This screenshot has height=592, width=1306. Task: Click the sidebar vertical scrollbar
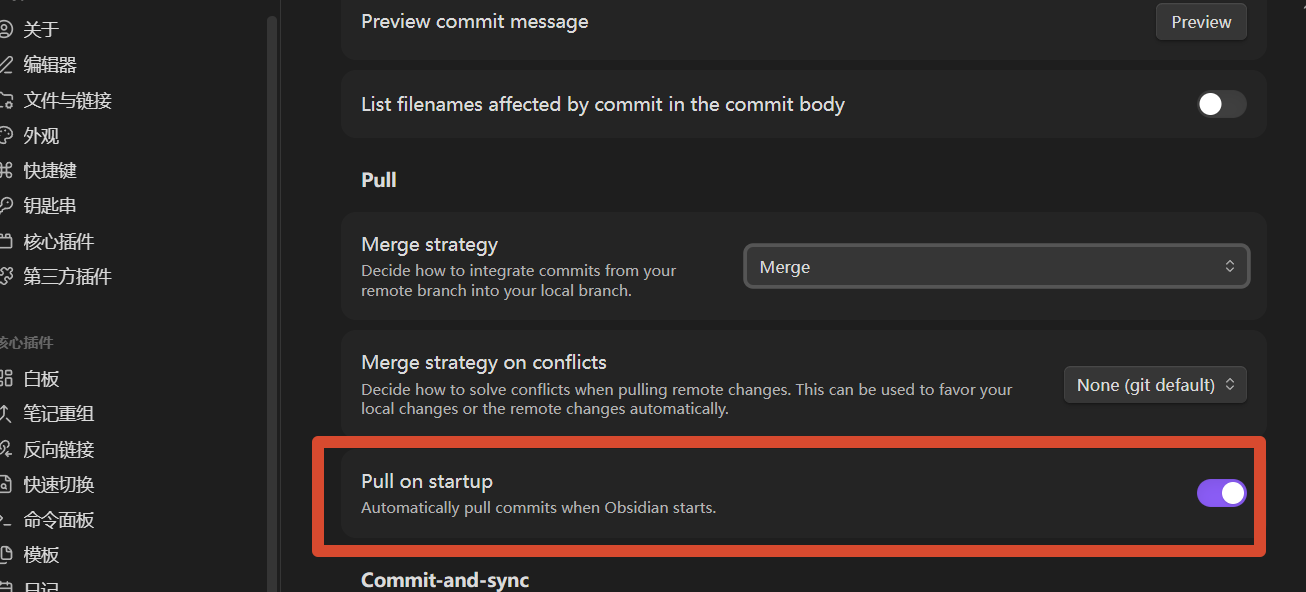click(x=272, y=300)
